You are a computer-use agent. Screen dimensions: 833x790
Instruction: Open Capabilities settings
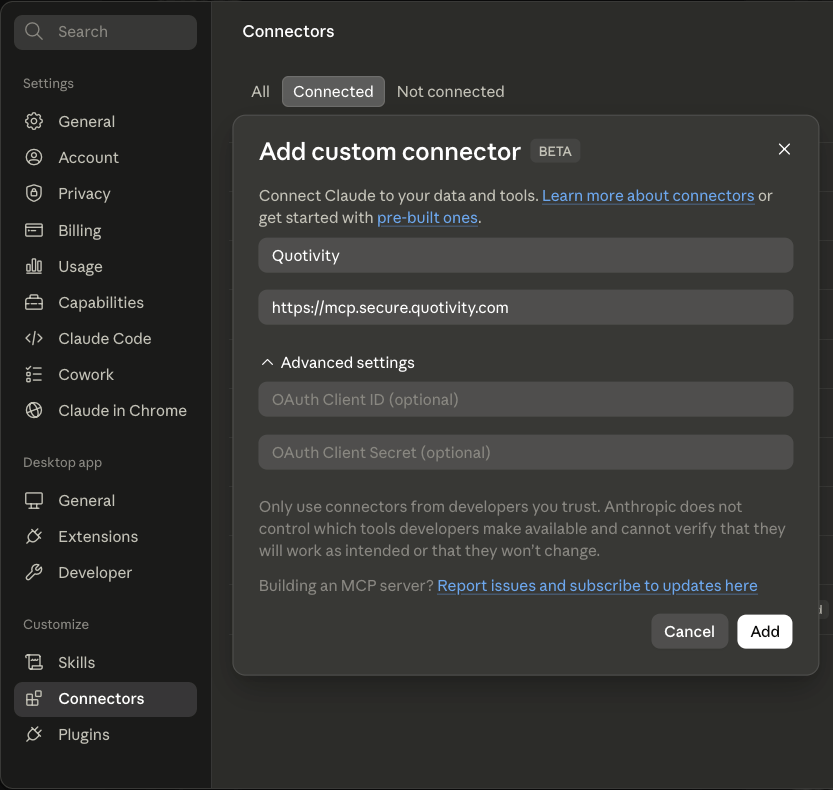[105, 302]
